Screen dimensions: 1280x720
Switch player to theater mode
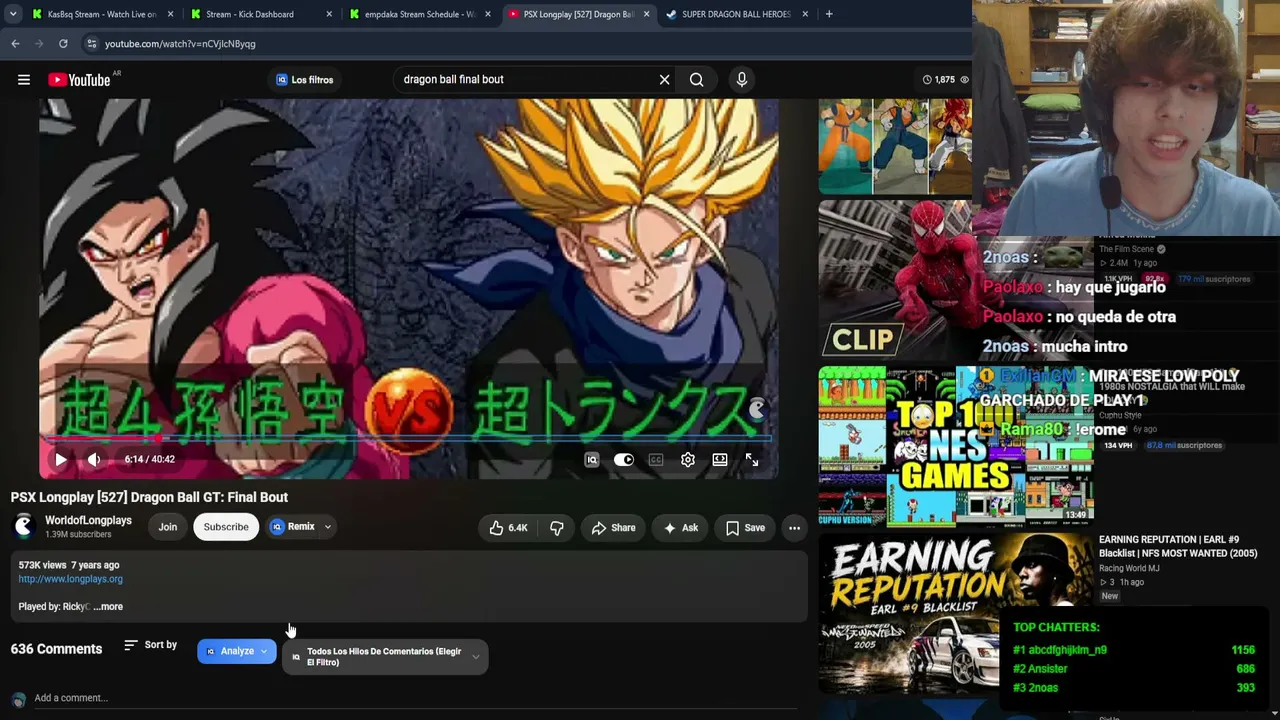pyautogui.click(x=720, y=460)
